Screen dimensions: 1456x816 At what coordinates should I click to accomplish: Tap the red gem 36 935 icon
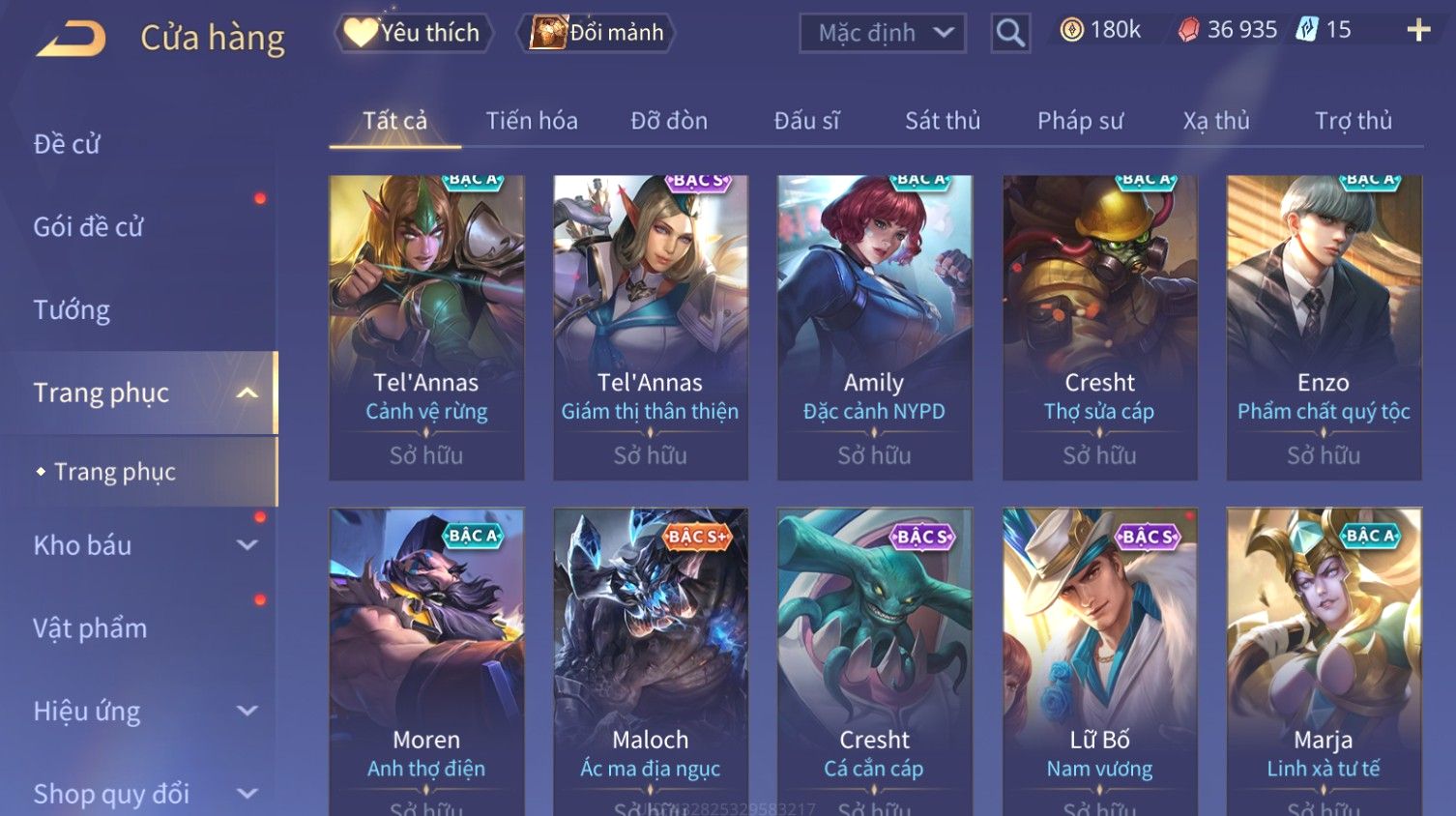[x=1188, y=31]
